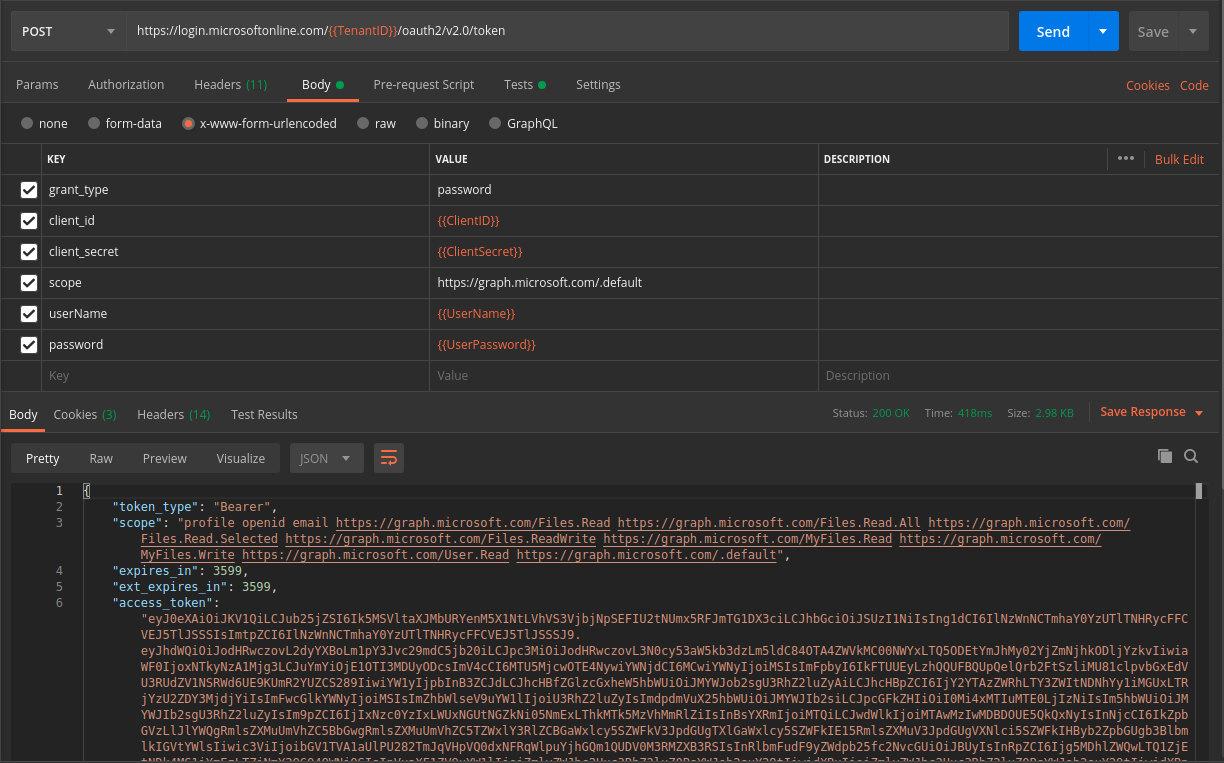Open the three-dots column options menu

(1125, 159)
